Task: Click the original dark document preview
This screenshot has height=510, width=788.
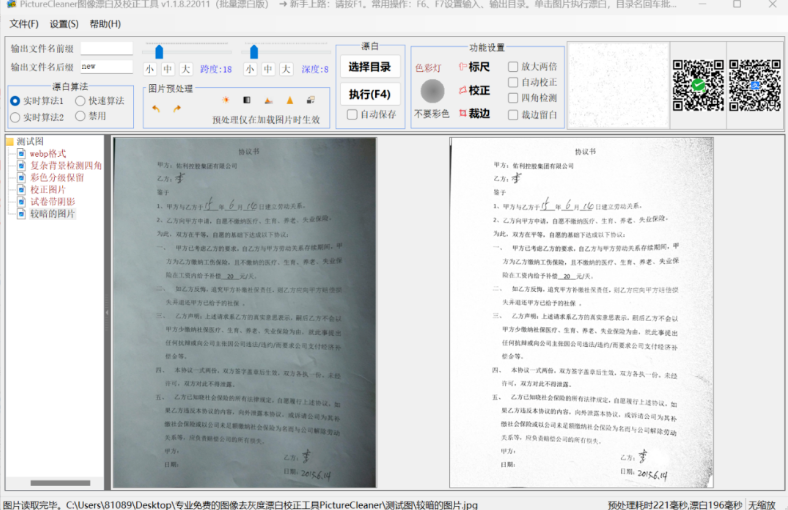Action: [x=244, y=313]
